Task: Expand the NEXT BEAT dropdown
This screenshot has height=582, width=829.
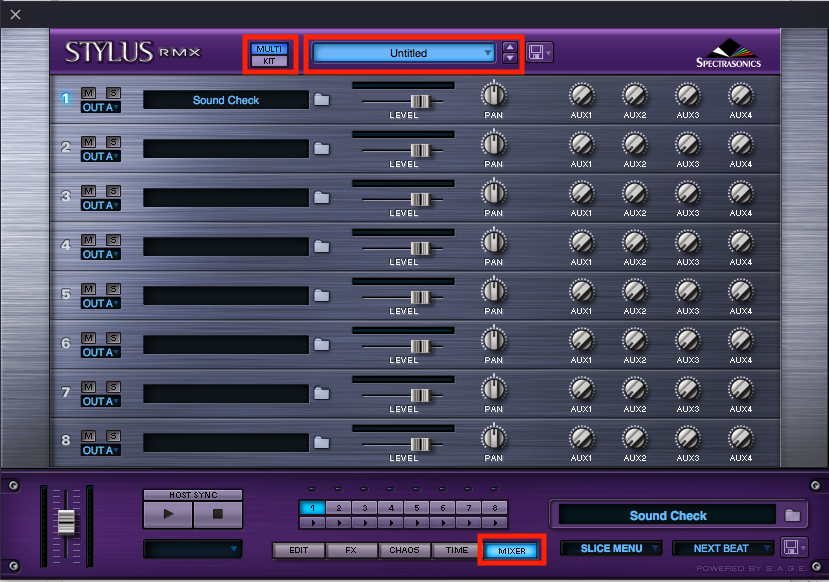Action: click(x=722, y=548)
